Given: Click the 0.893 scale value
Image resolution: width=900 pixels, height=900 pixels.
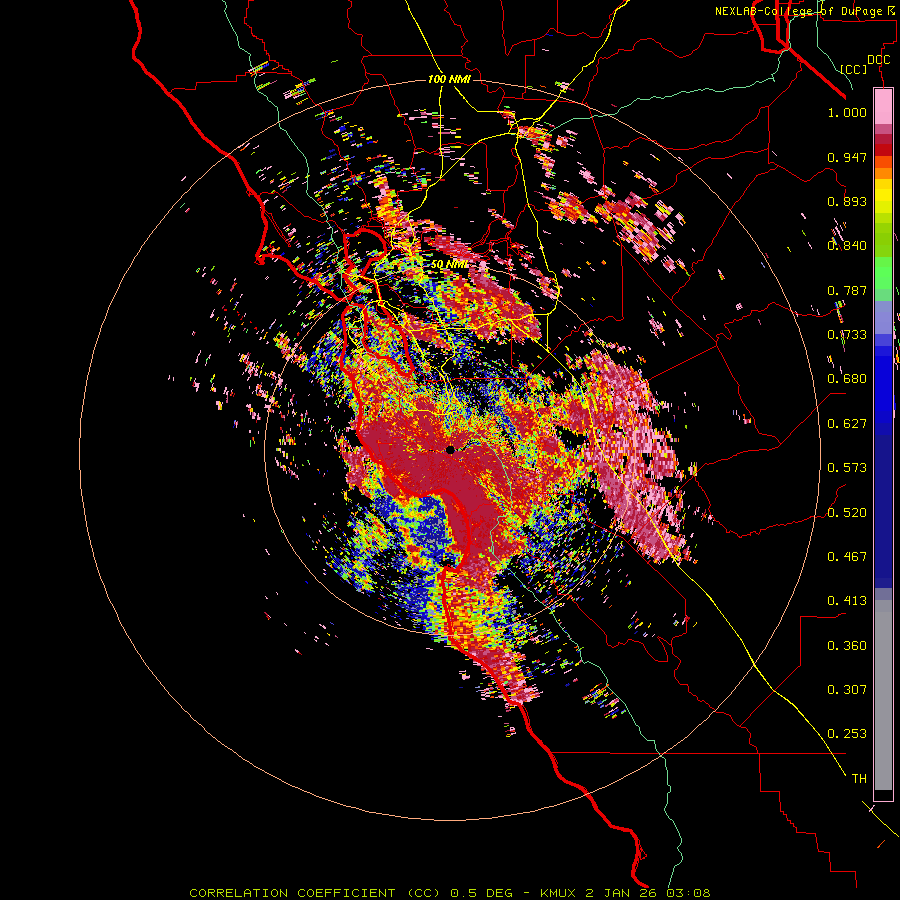Looking at the screenshot, I should click(x=847, y=201).
